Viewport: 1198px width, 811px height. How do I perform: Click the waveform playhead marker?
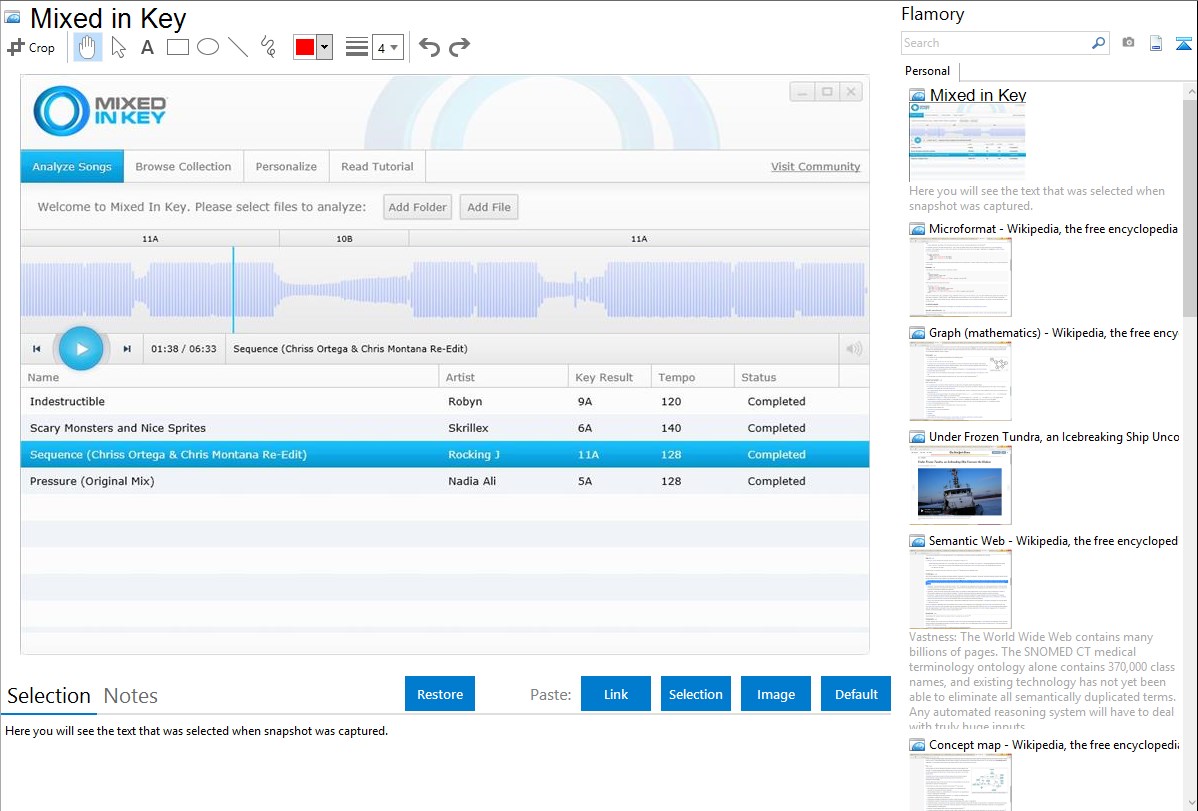233,290
